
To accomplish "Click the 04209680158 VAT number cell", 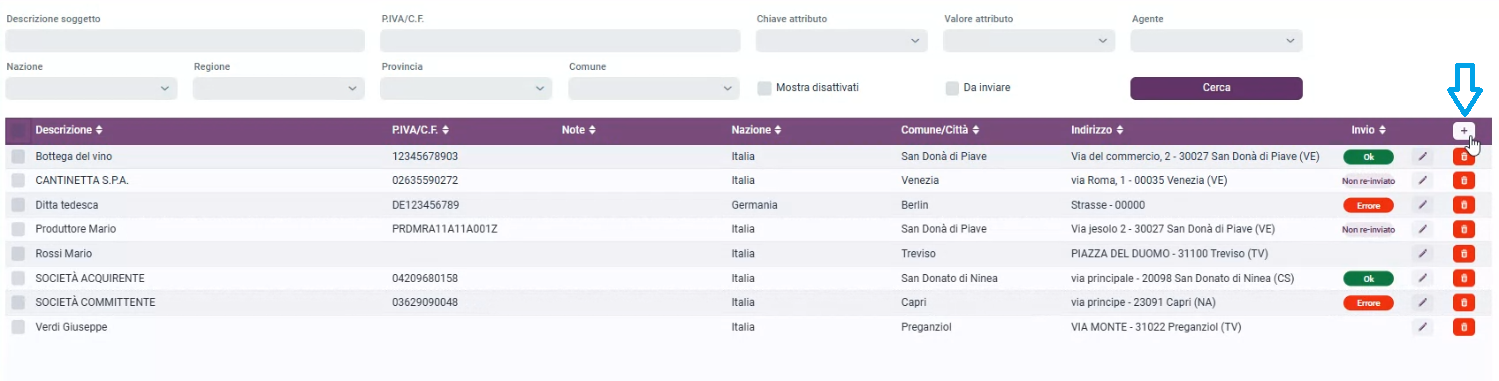I will 425,278.
